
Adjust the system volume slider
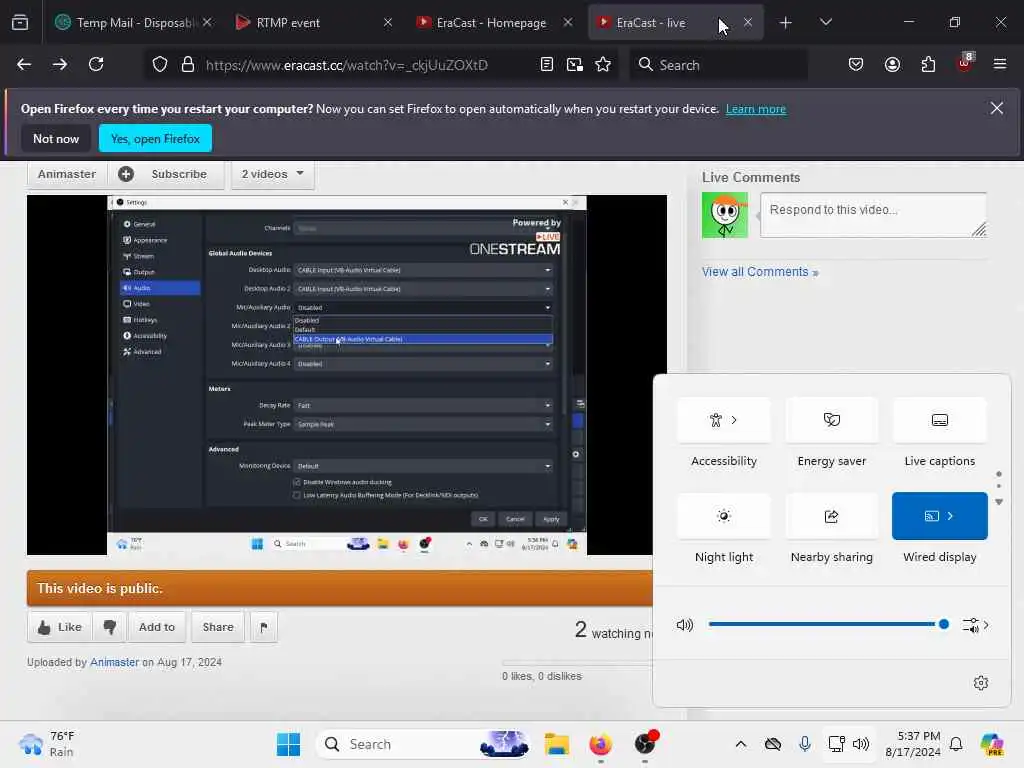click(826, 625)
